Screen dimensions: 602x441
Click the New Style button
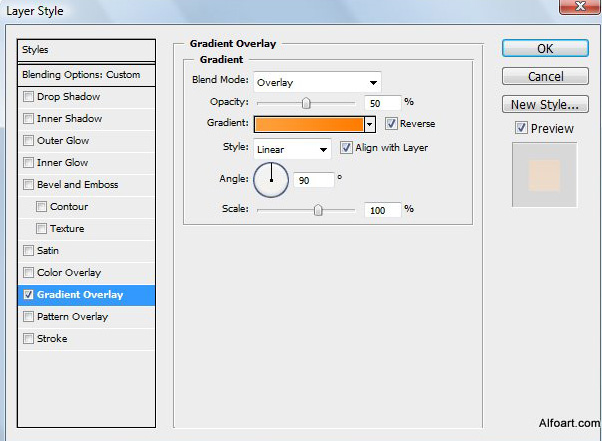(x=544, y=104)
